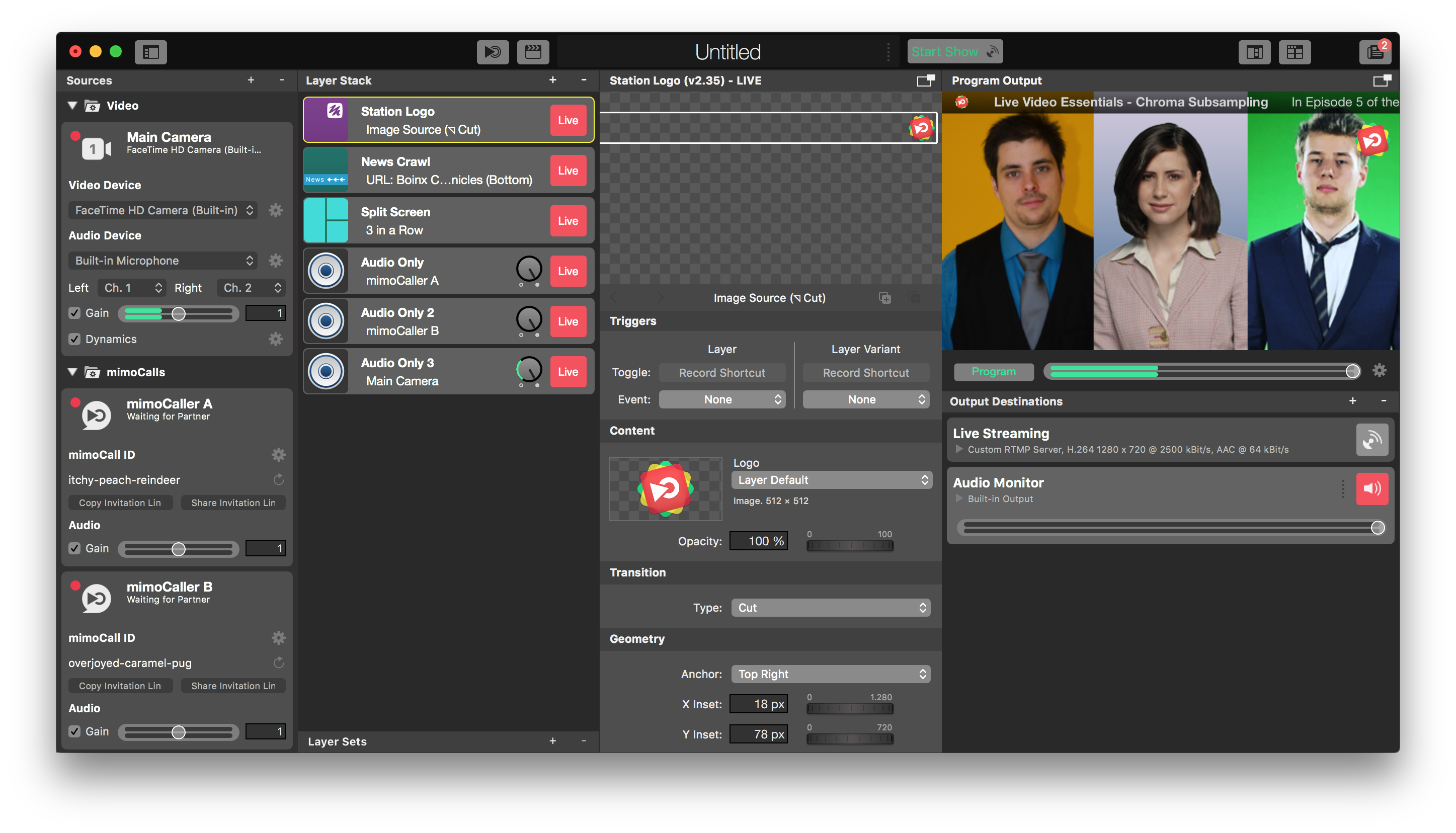Click the mimoCall play icon in toolbar

[493, 52]
